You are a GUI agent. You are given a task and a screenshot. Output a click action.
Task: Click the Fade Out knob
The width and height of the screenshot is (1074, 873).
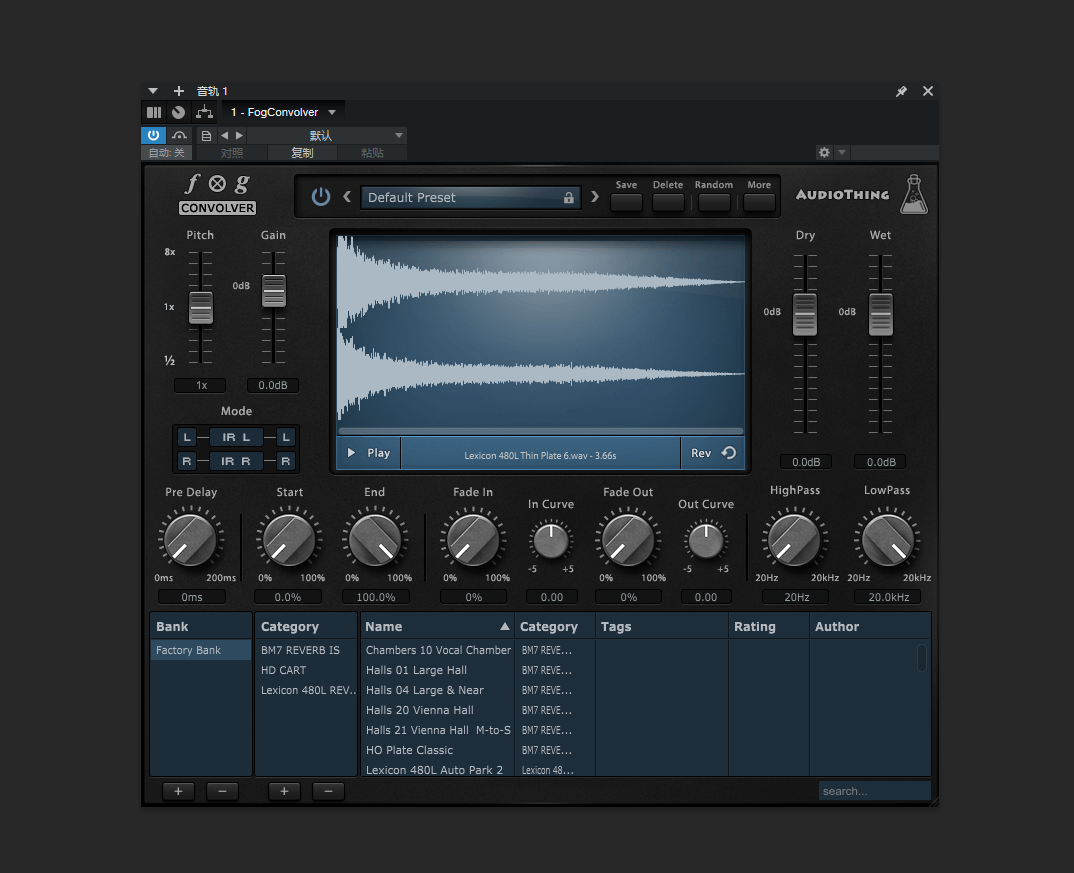(x=628, y=540)
